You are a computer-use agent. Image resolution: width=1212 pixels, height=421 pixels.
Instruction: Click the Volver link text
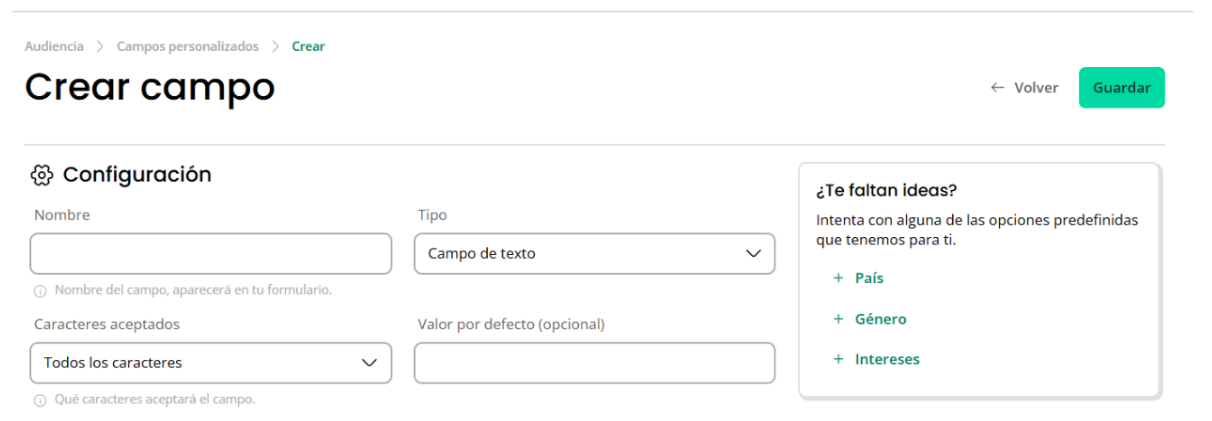tap(1036, 88)
